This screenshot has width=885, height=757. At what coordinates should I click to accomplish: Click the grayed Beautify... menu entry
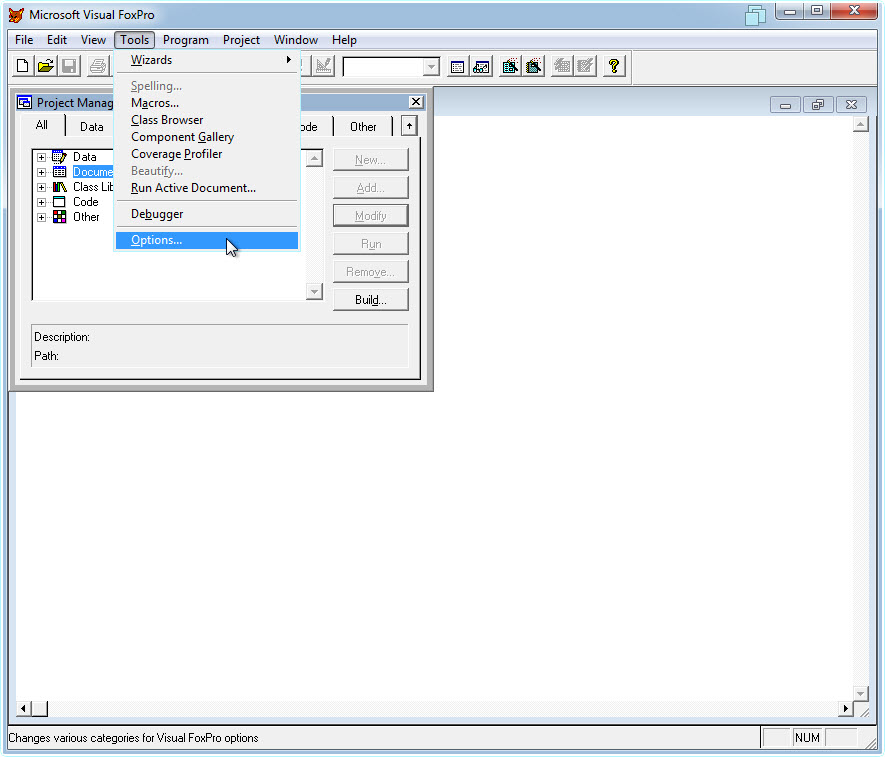(x=207, y=170)
